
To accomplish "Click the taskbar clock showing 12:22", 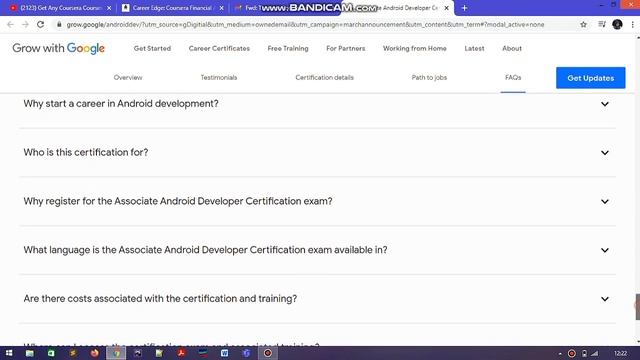I will 620,353.
